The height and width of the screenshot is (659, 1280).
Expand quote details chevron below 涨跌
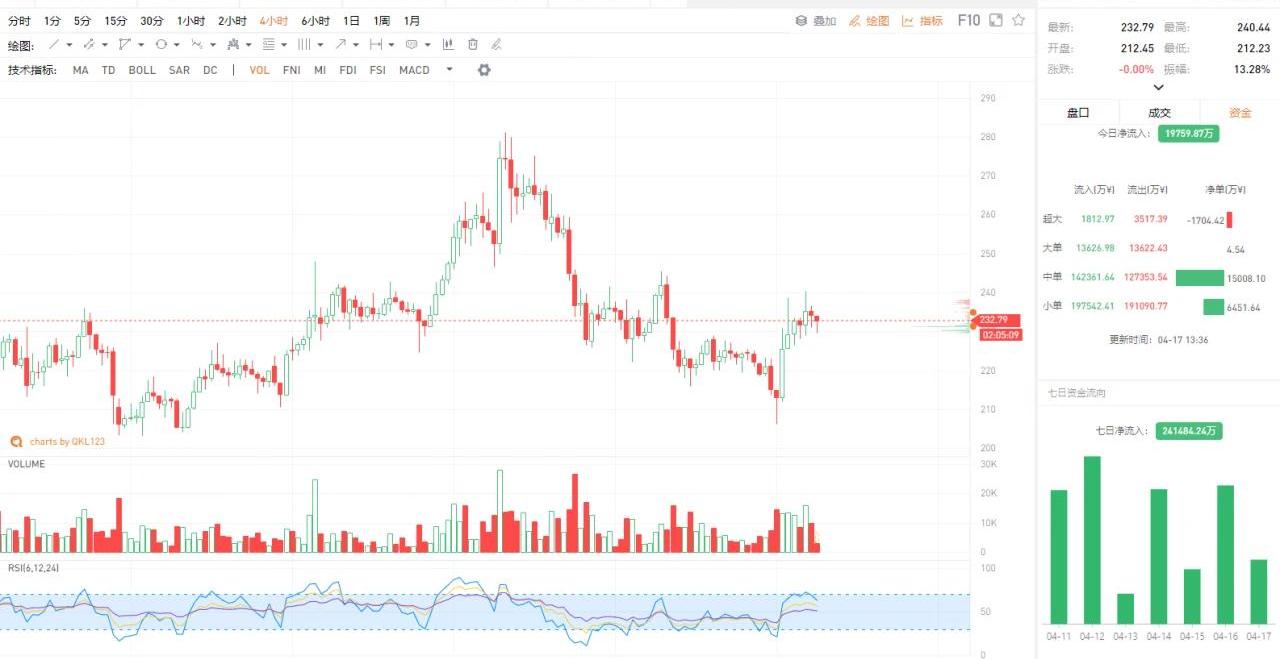tap(1159, 88)
